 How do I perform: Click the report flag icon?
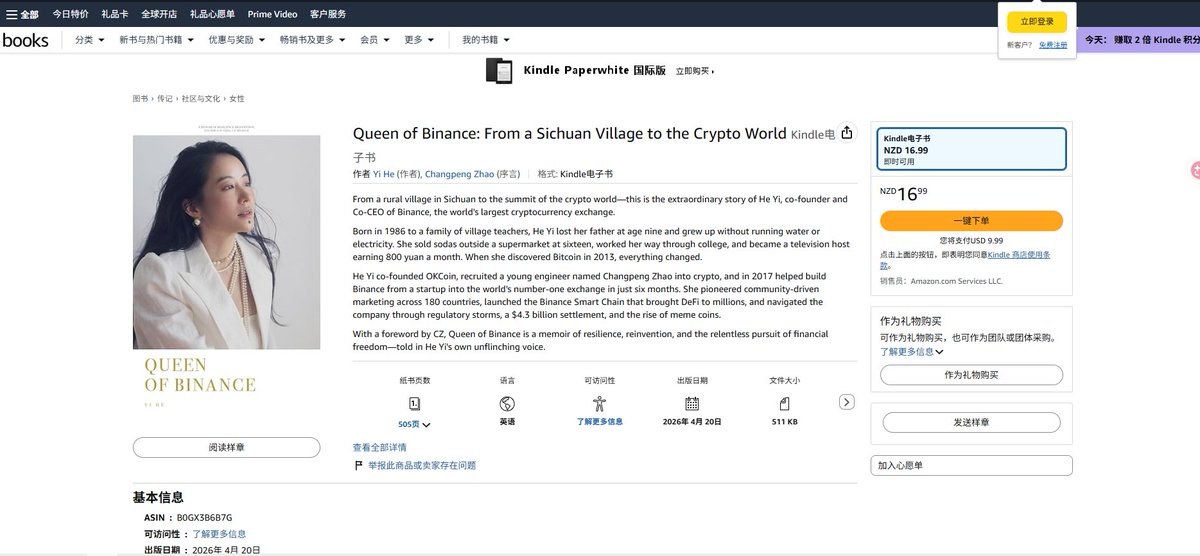click(x=358, y=466)
